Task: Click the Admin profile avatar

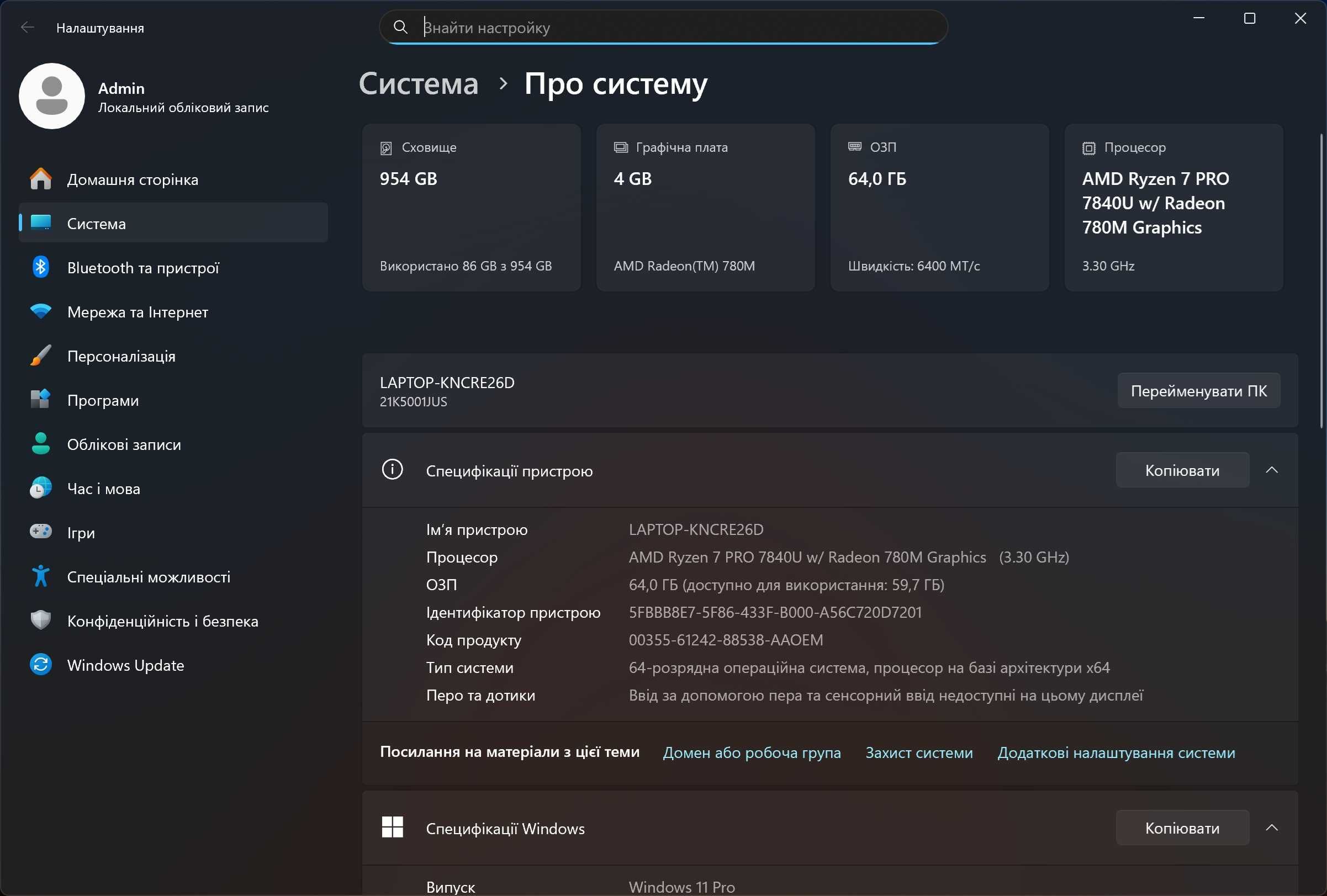Action: pyautogui.click(x=52, y=96)
